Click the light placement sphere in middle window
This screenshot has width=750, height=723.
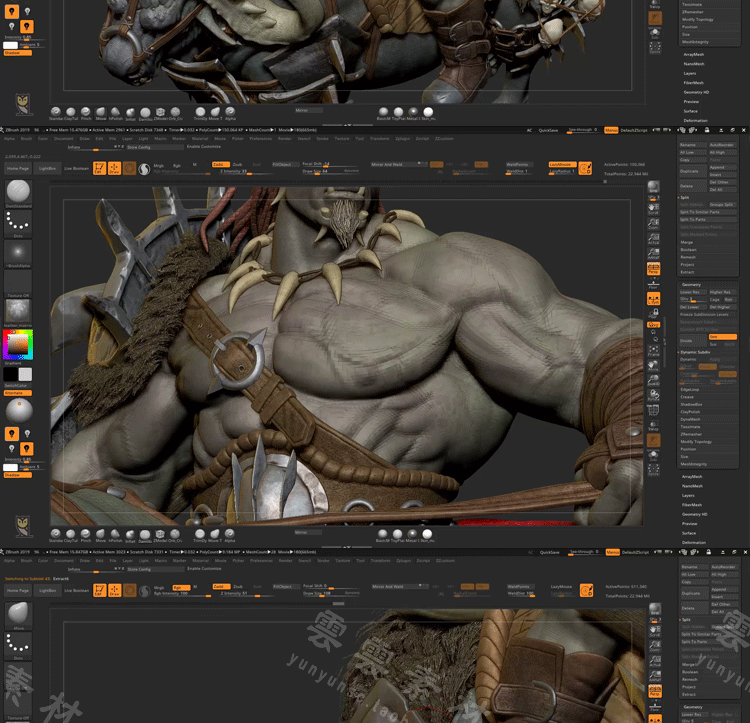pos(19,411)
